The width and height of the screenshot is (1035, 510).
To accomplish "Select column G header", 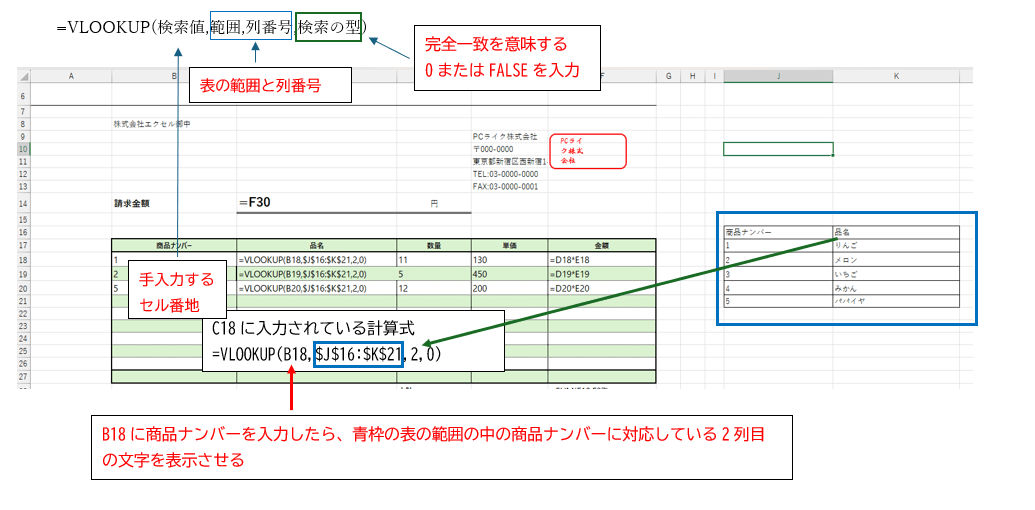I will pyautogui.click(x=669, y=77).
